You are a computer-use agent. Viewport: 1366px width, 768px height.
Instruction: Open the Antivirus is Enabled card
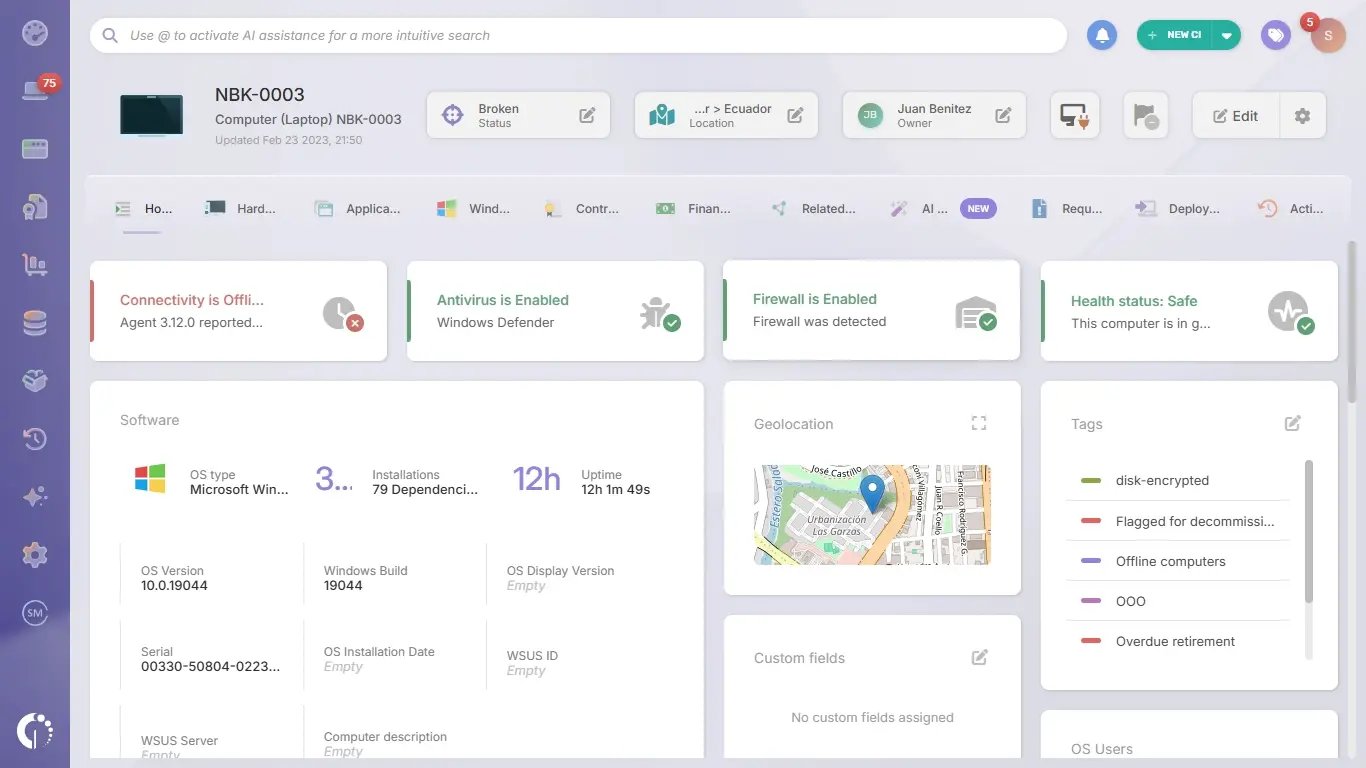click(555, 311)
